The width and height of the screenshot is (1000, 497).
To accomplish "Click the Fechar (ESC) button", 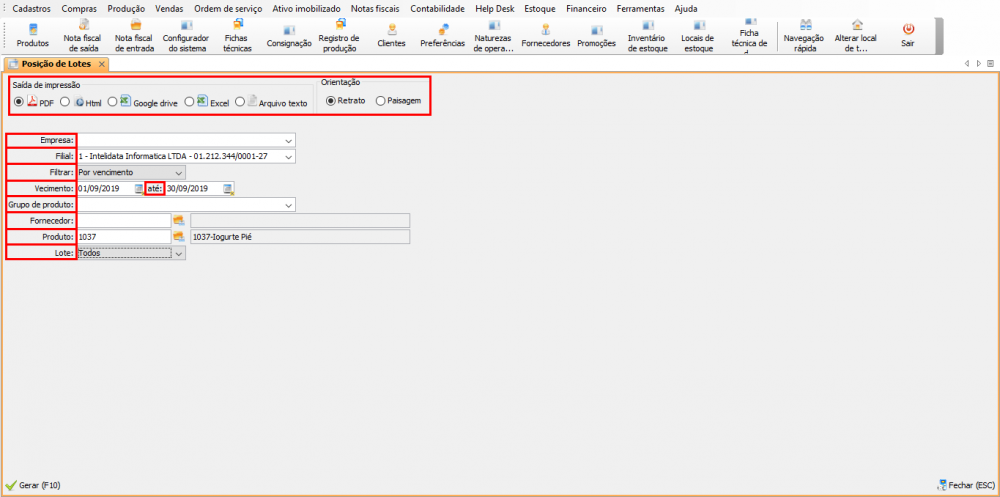I will point(965,485).
